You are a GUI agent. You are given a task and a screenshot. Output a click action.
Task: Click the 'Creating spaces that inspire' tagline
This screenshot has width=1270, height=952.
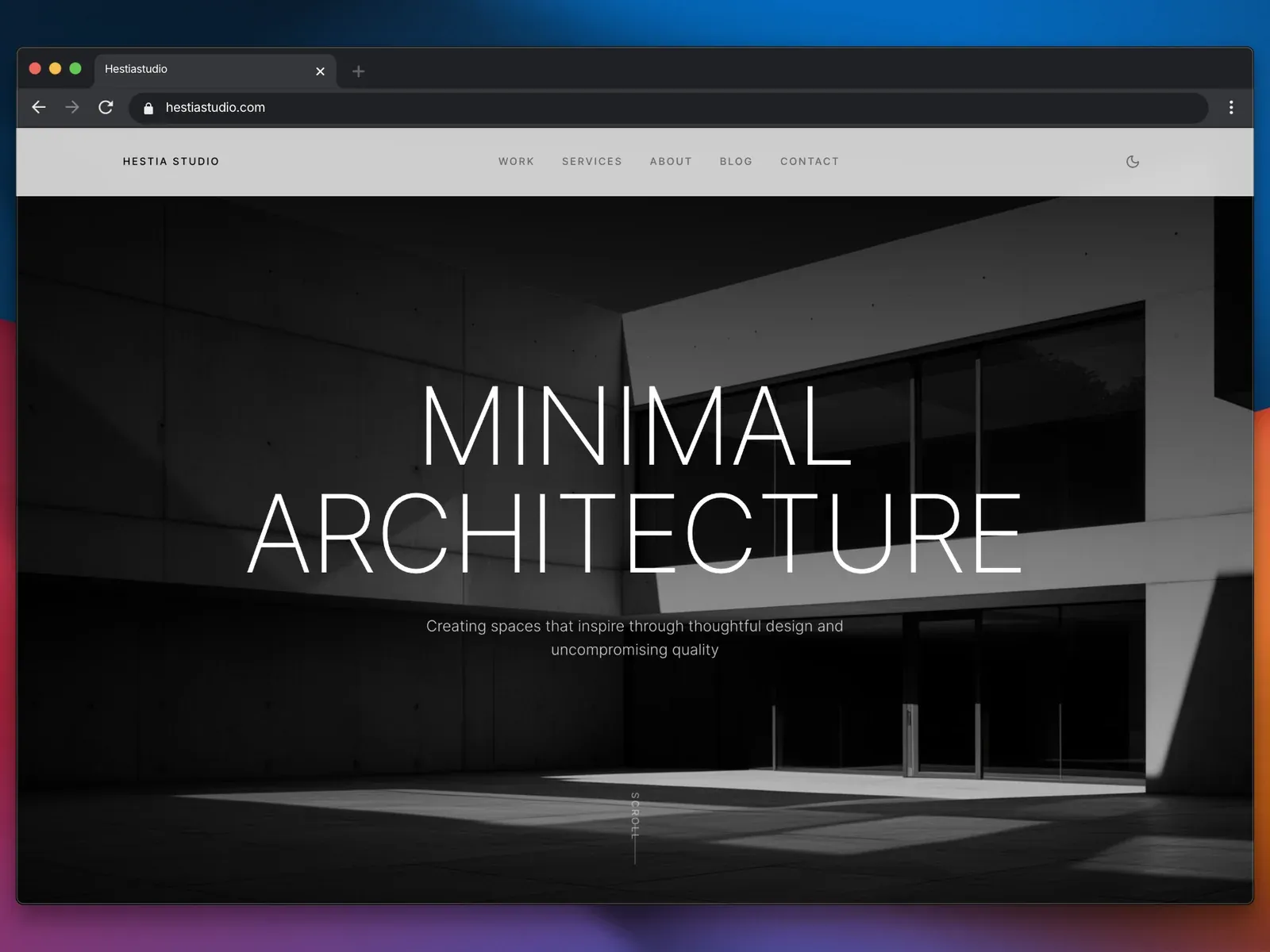coord(635,638)
